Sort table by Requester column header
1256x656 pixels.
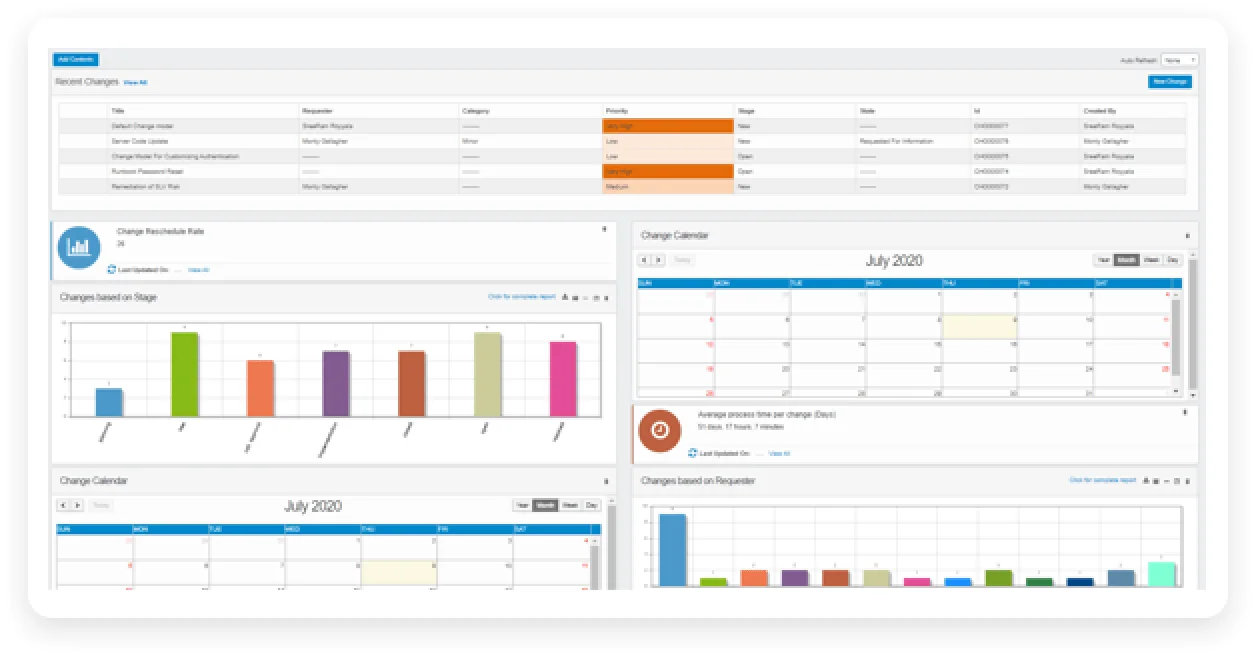(316, 111)
